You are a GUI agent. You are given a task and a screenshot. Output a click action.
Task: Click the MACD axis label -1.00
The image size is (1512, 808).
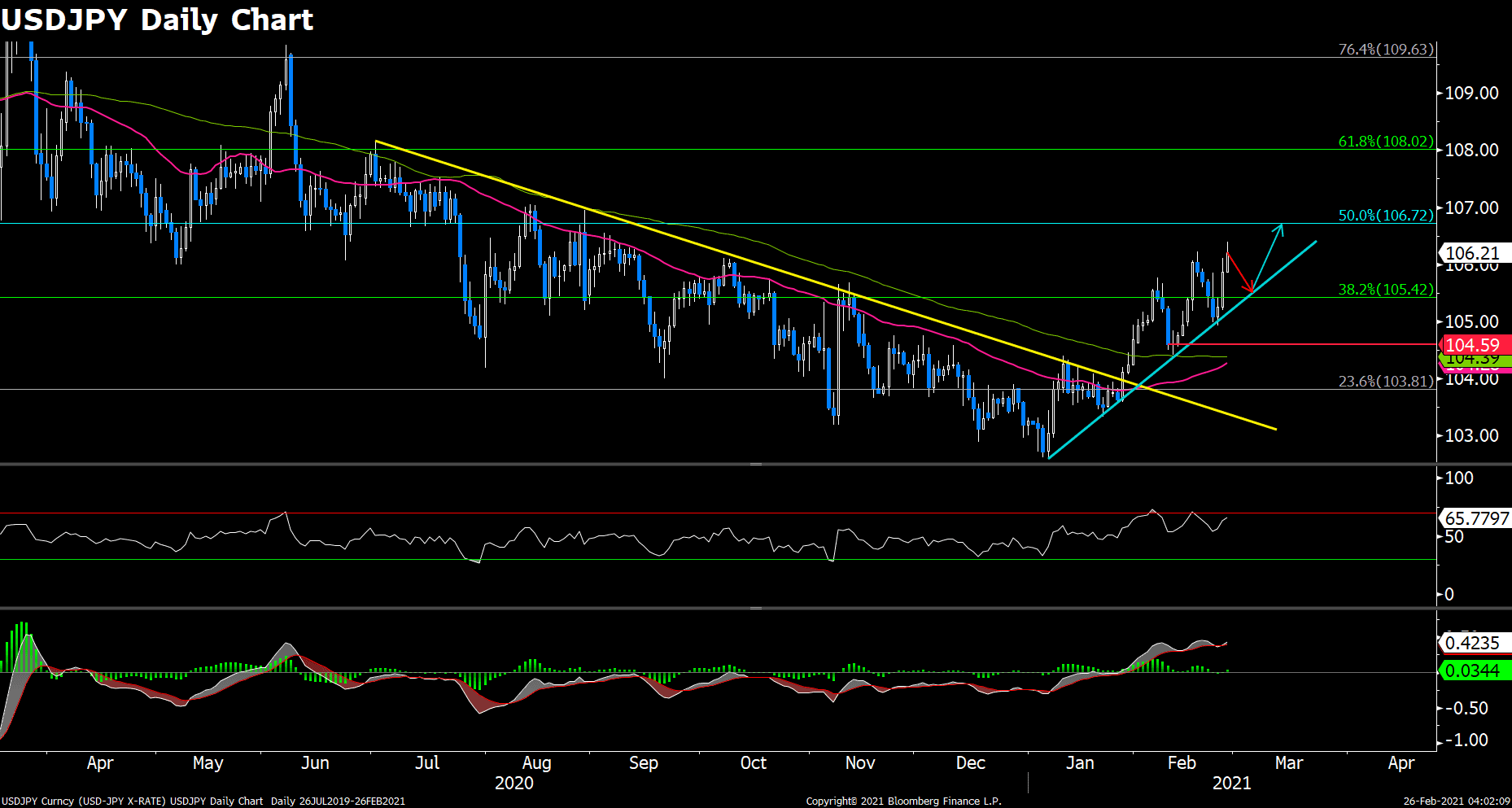(x=1467, y=740)
